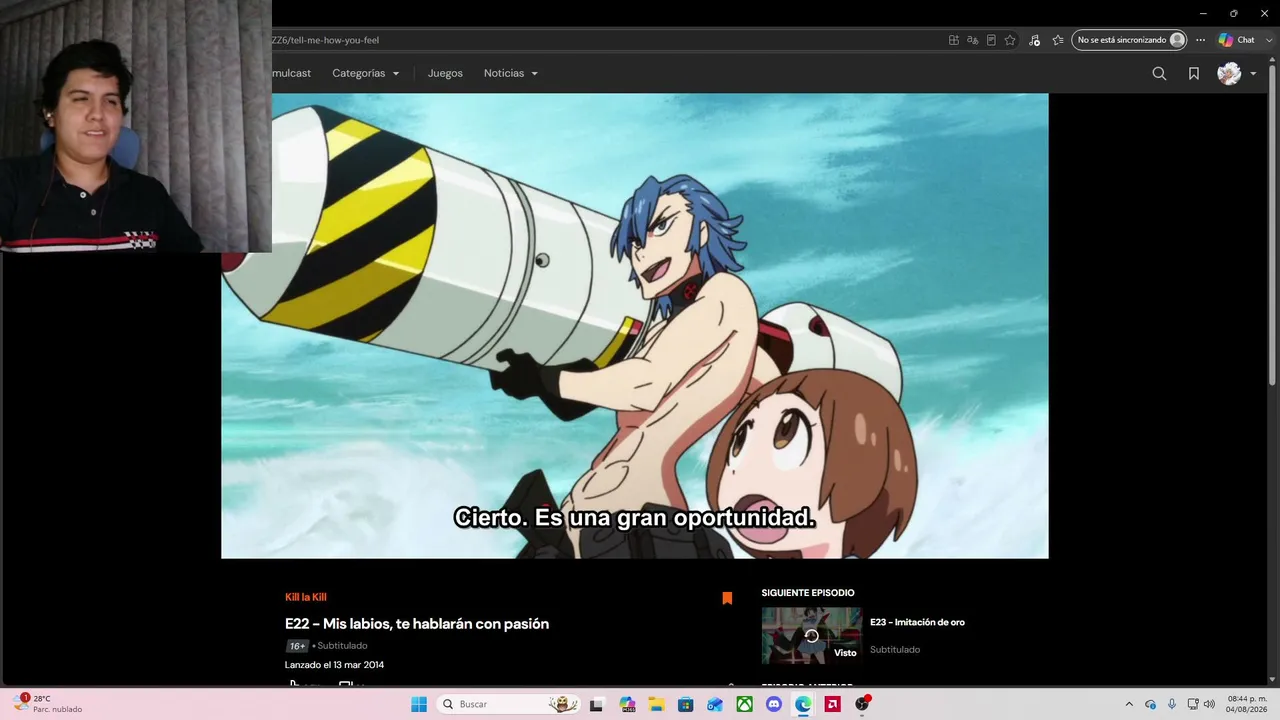This screenshot has width=1280, height=720.
Task: Open the Simulcast menu item
Action: tap(291, 73)
